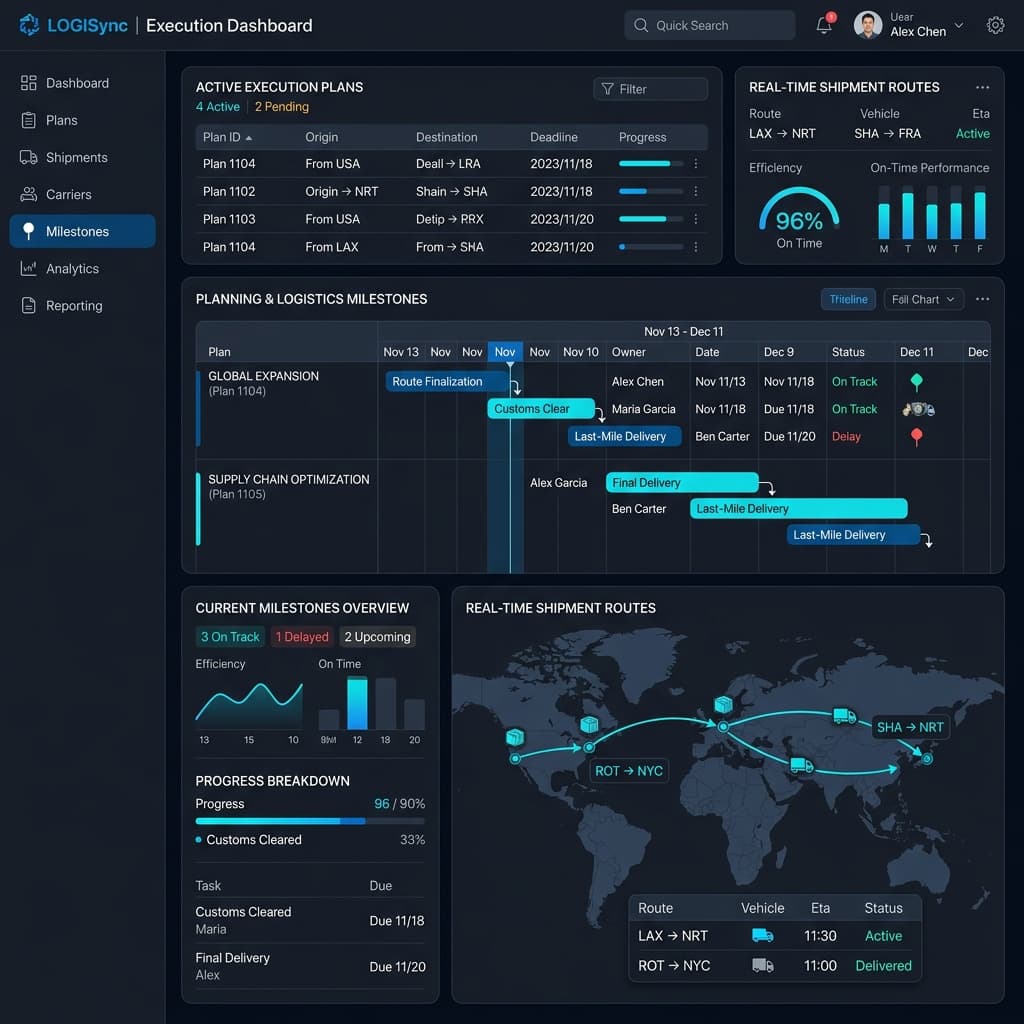Image resolution: width=1024 pixels, height=1024 pixels.
Task: Toggle the 1 Delayed filter chip
Action: (302, 637)
